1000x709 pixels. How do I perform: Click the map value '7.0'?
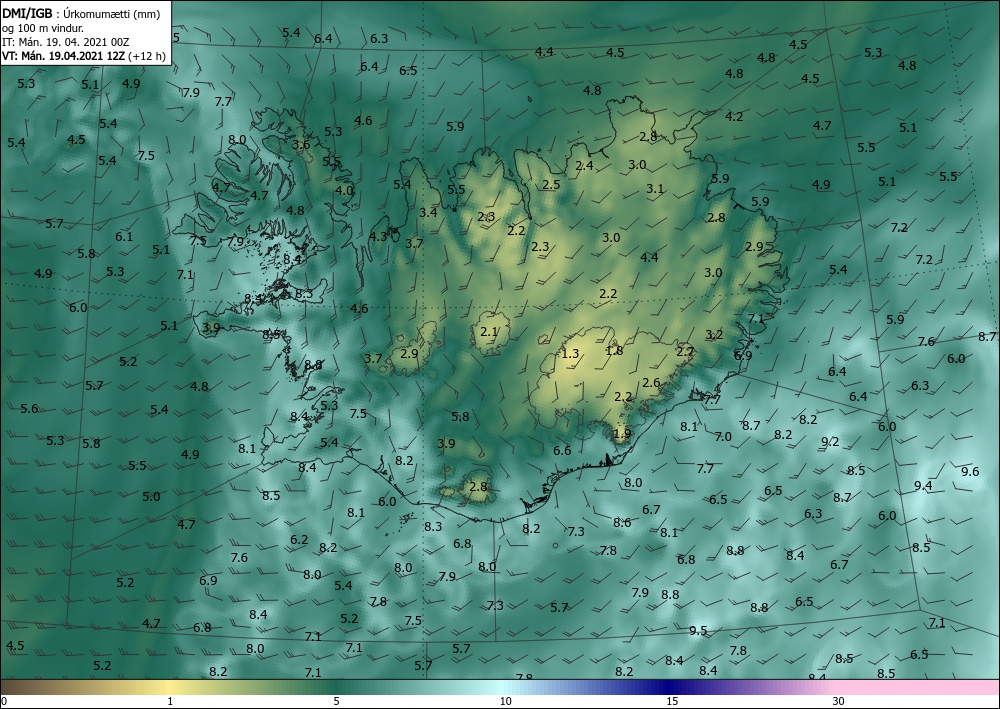tap(723, 437)
